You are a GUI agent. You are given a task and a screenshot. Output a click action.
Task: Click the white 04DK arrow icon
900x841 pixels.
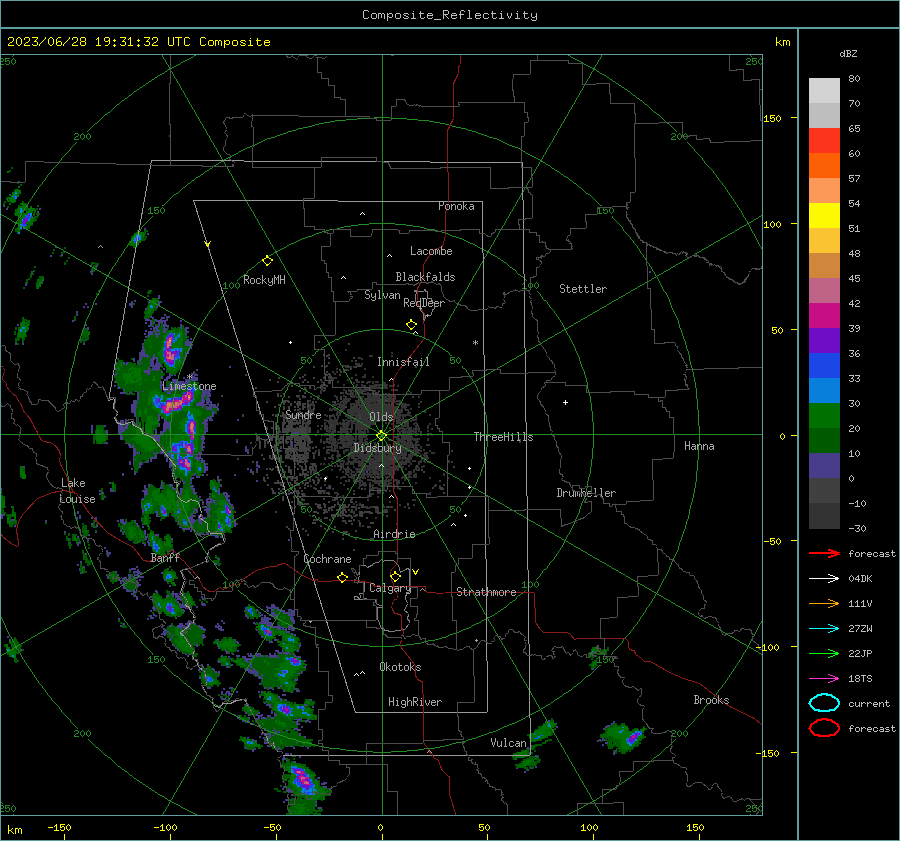824,578
